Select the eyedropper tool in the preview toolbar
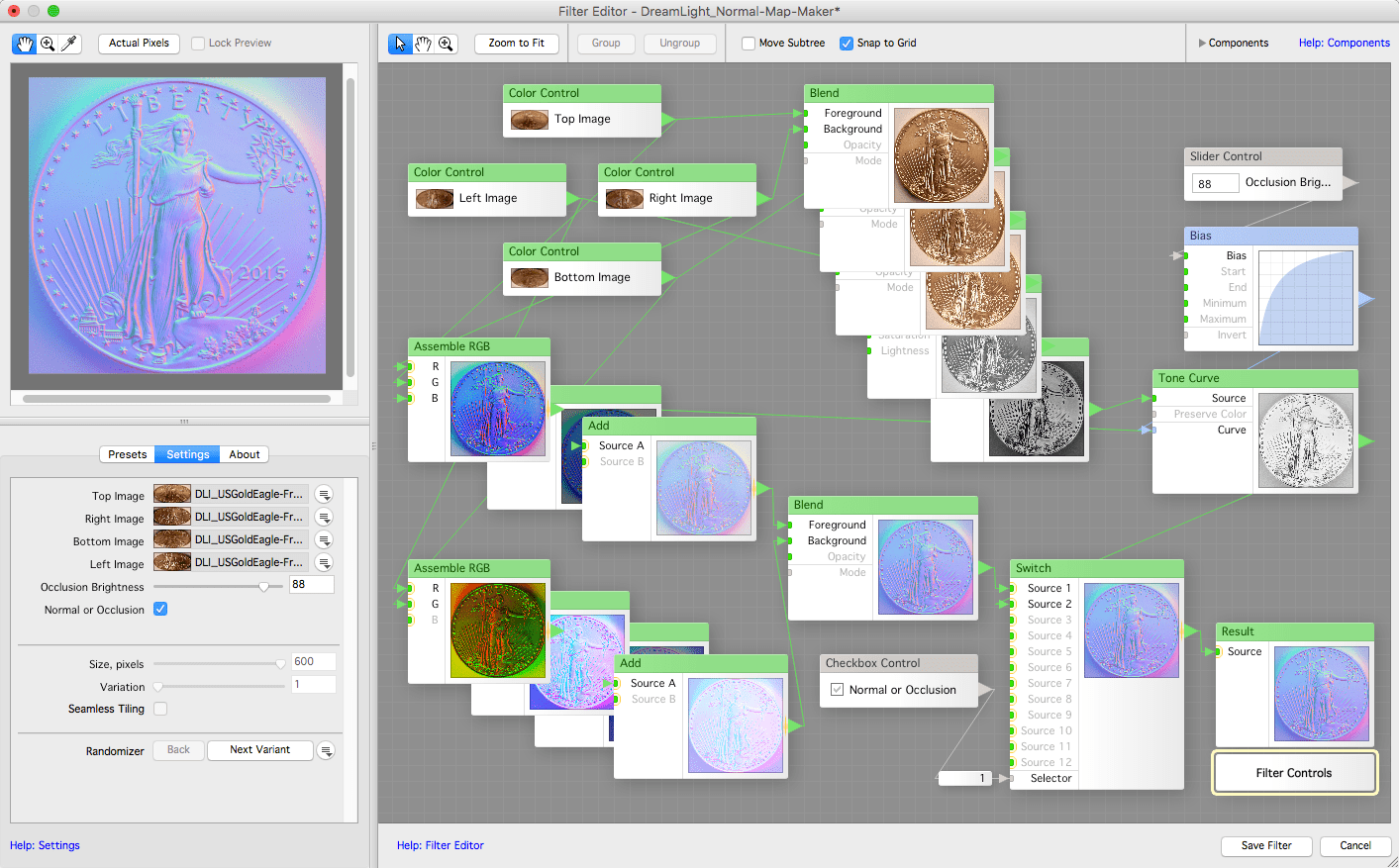 click(69, 43)
